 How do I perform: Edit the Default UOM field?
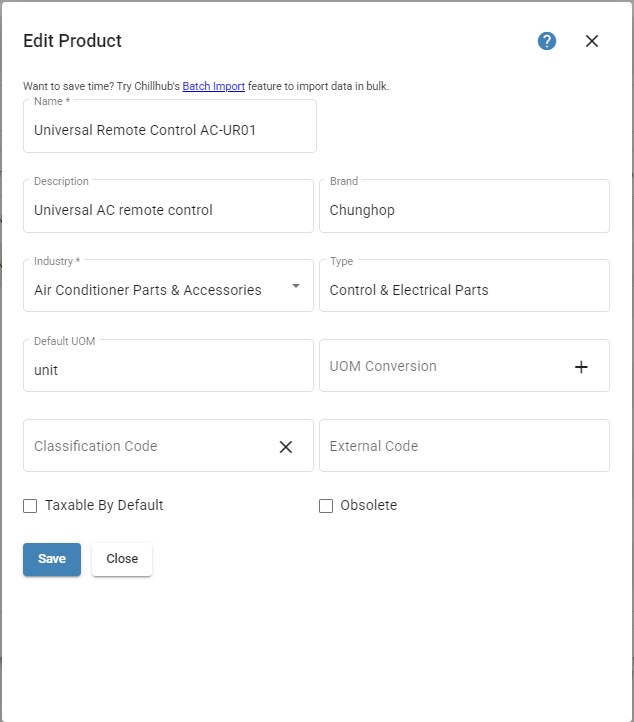tap(168, 370)
